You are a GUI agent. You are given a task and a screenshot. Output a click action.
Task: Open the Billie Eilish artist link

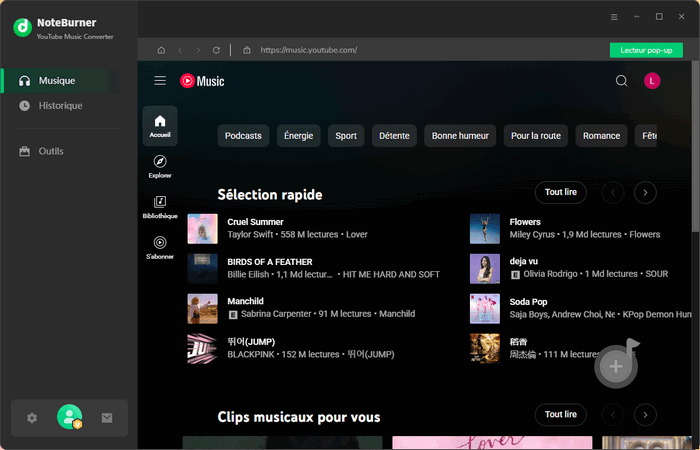tap(248, 275)
